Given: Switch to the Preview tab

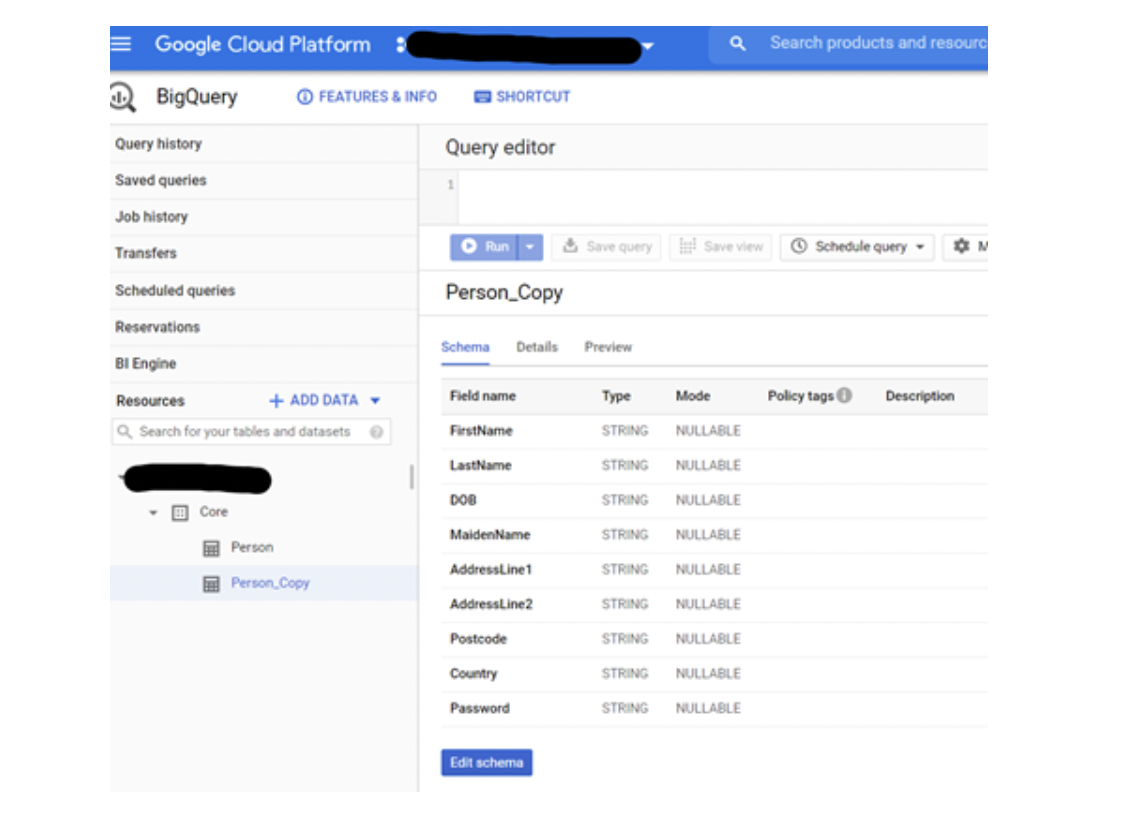Looking at the screenshot, I should point(608,347).
